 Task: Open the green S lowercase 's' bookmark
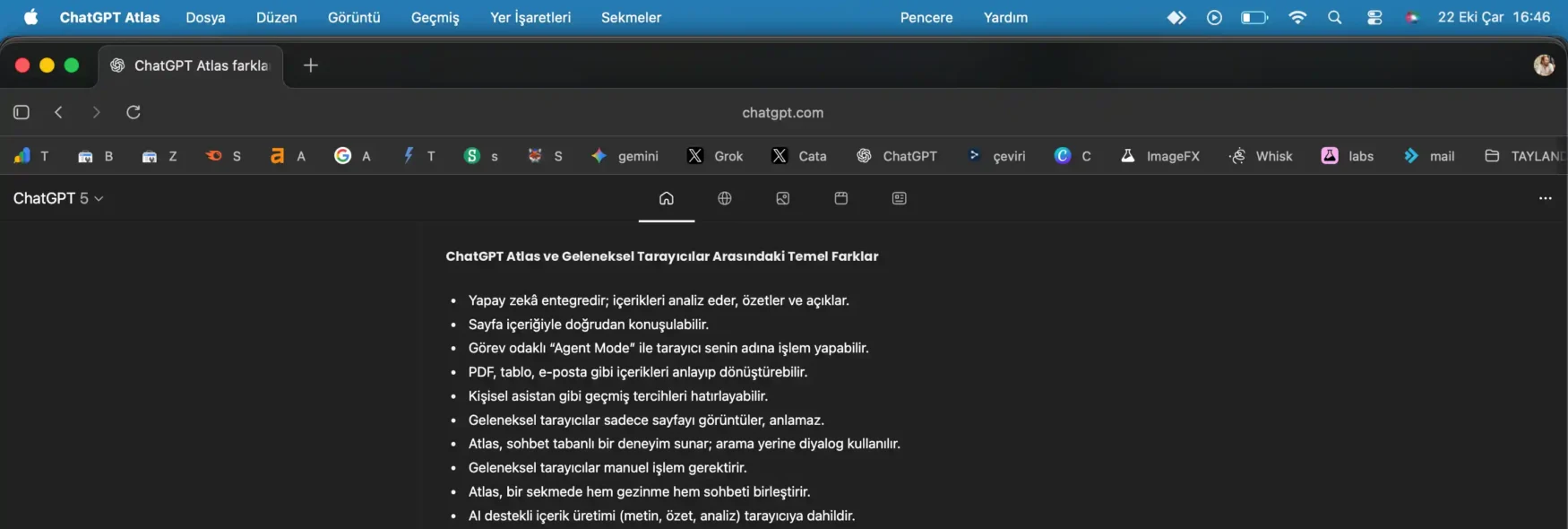point(481,156)
